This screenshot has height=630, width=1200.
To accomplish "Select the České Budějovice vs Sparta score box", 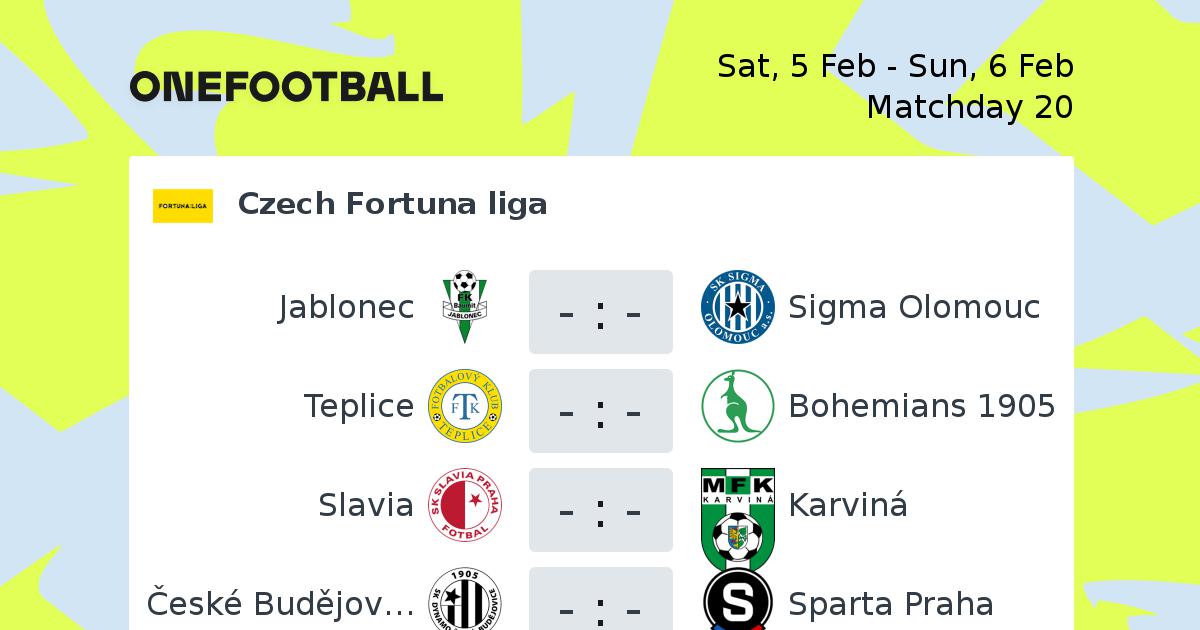I will [x=601, y=598].
